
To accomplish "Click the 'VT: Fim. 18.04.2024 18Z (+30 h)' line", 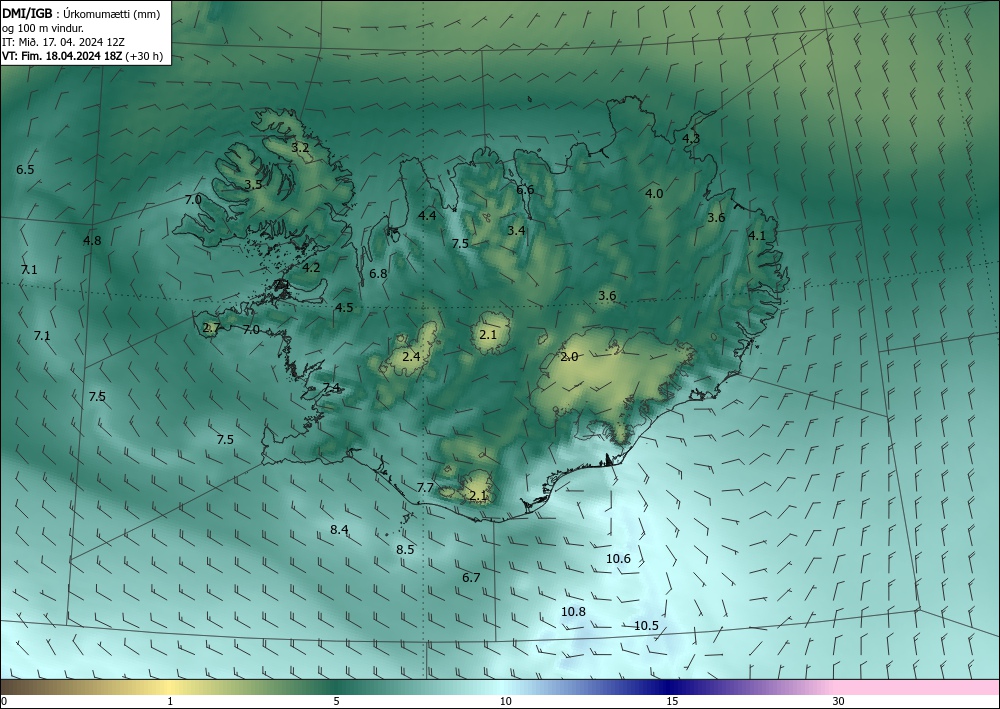I will pyautogui.click(x=82, y=56).
